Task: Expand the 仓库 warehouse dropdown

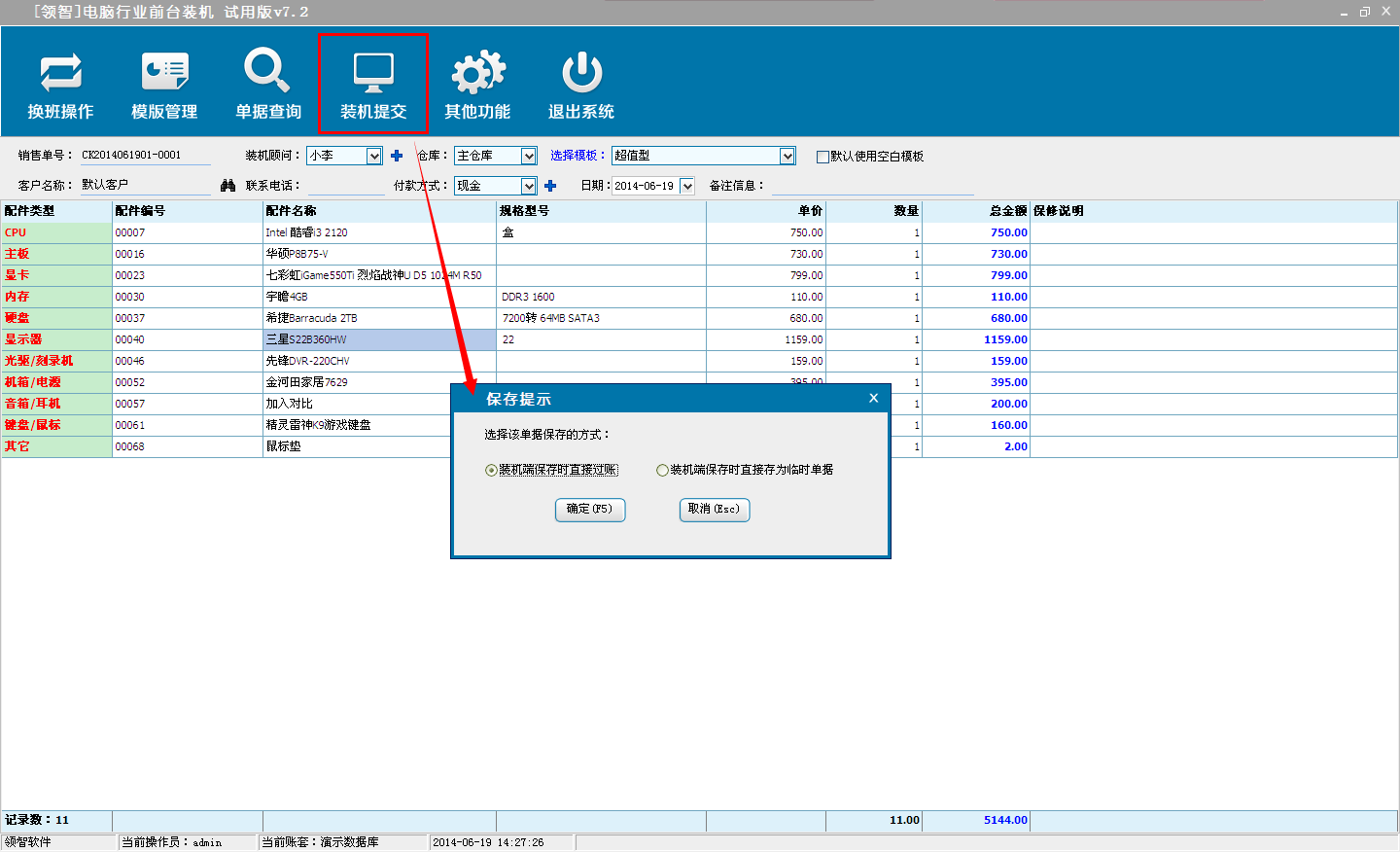Action: 528,156
